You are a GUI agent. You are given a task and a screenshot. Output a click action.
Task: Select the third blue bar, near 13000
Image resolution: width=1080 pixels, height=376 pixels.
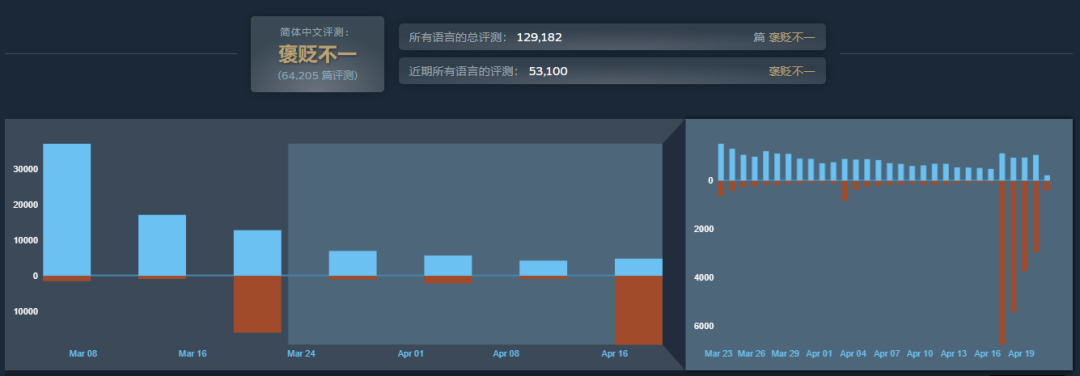point(258,253)
